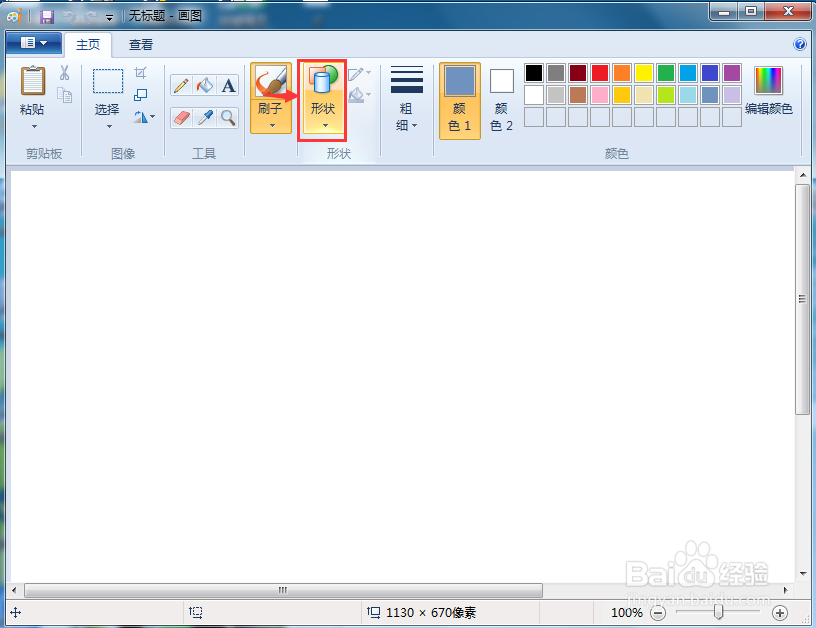Image resolution: width=816 pixels, height=628 pixels.
Task: Click the Edit colors rainbow icon
Action: 768,81
